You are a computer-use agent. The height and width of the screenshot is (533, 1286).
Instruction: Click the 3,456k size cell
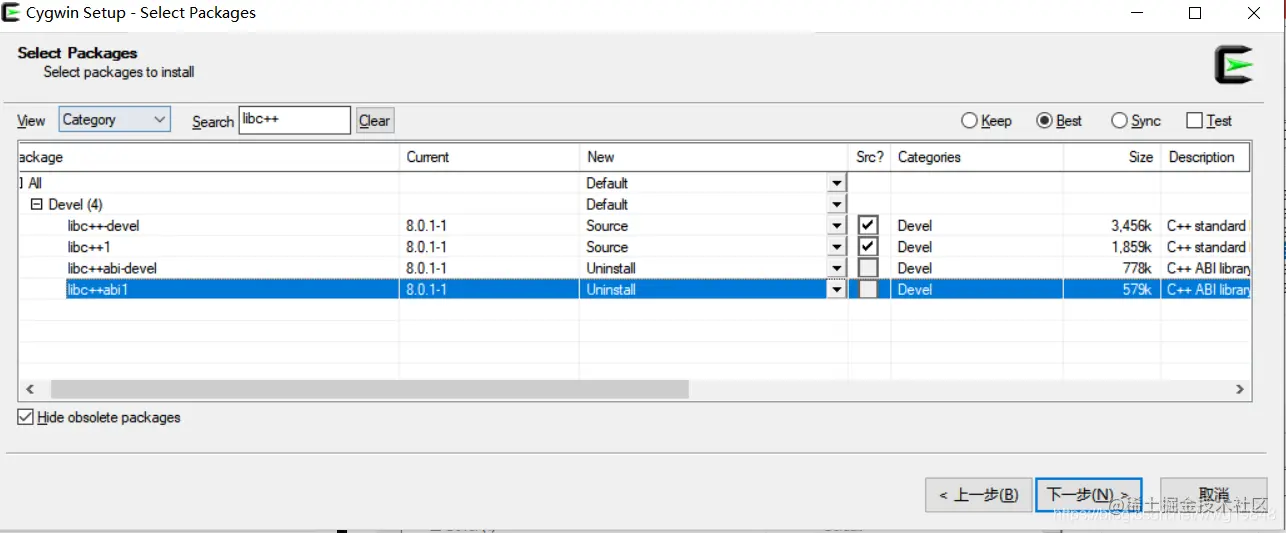click(x=1131, y=226)
